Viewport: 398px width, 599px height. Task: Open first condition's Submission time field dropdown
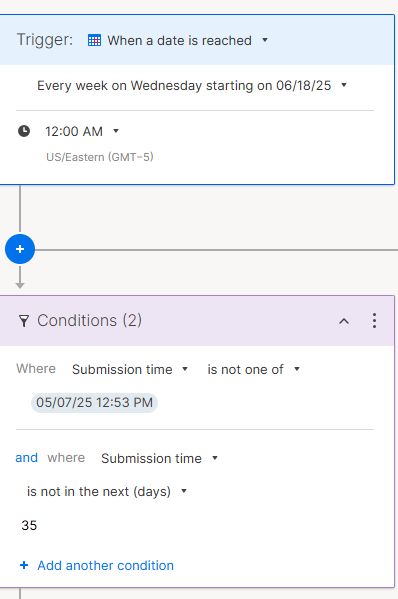tap(130, 369)
